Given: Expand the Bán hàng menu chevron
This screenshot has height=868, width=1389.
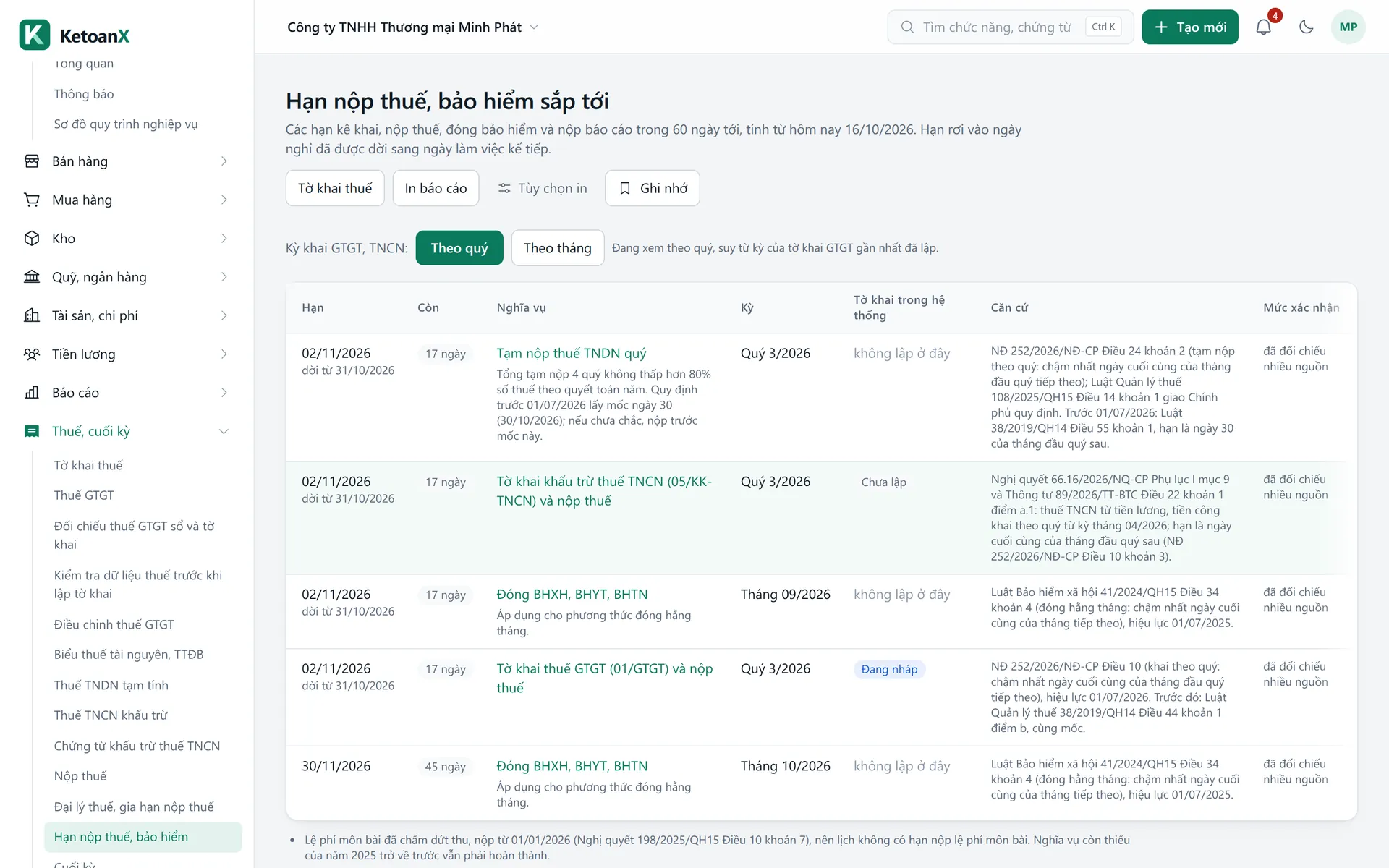Looking at the screenshot, I should coord(224,161).
